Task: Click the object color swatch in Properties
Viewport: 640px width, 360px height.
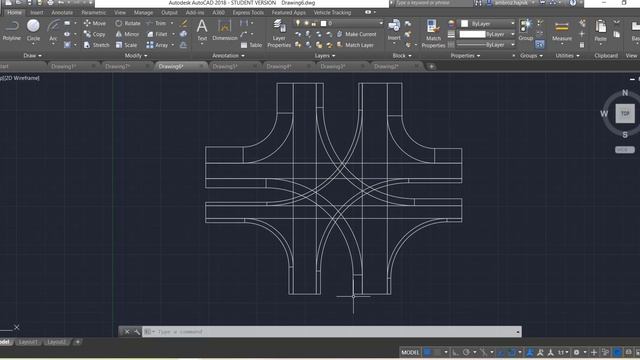Action: click(464, 24)
